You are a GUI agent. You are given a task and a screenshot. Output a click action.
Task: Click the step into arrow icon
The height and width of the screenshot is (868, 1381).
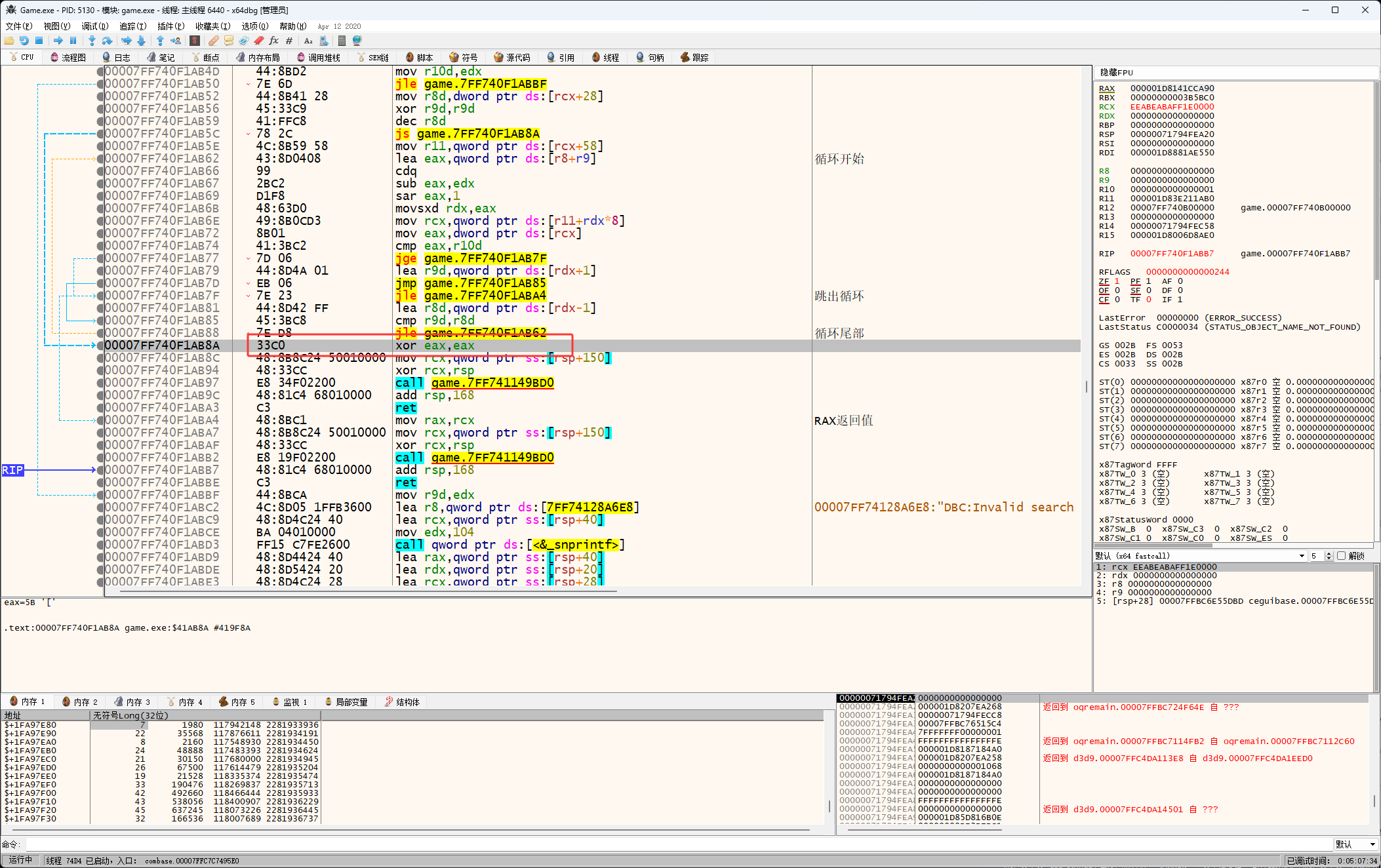[92, 41]
